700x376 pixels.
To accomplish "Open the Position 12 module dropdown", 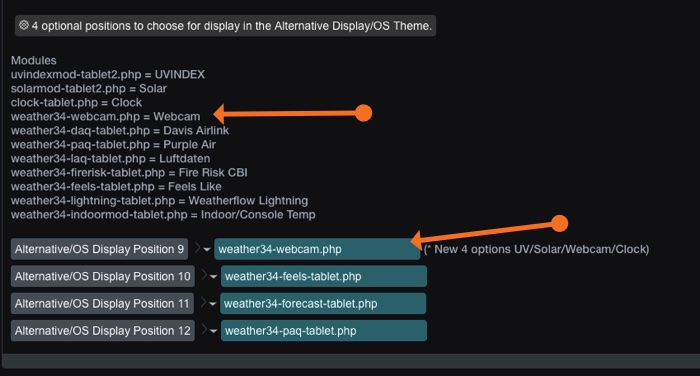I will pos(324,331).
